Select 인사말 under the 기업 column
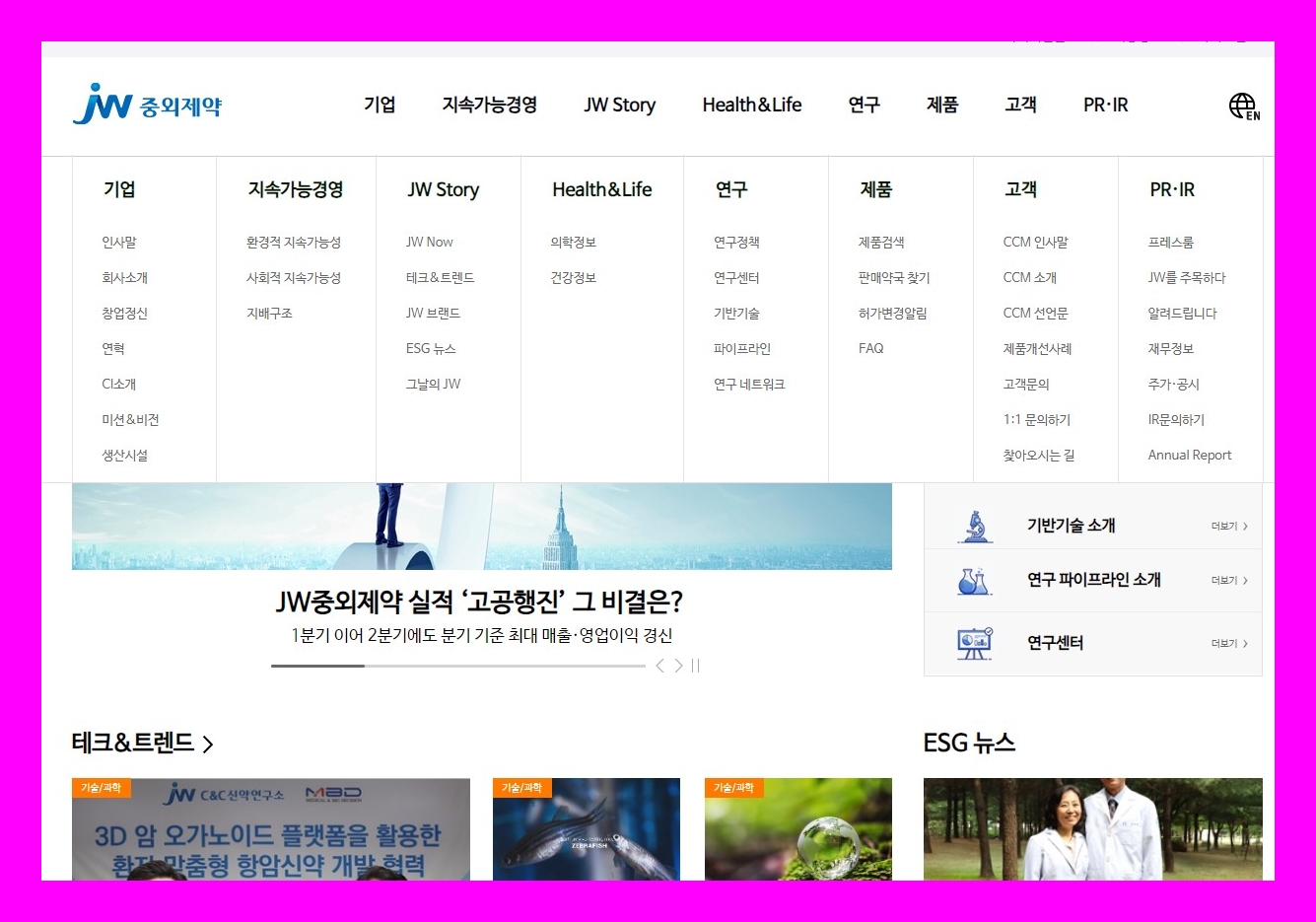Viewport: 1316px width, 922px height. pyautogui.click(x=119, y=243)
